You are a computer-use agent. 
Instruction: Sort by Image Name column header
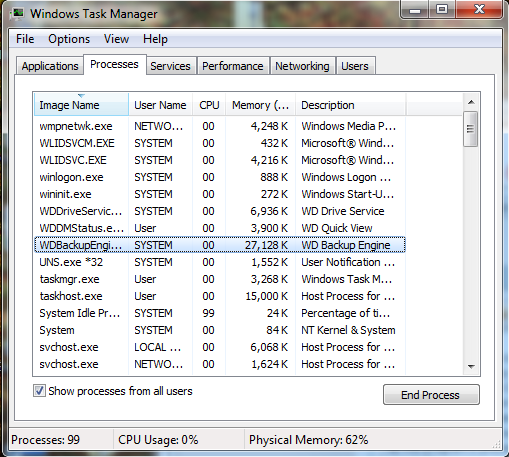81,105
